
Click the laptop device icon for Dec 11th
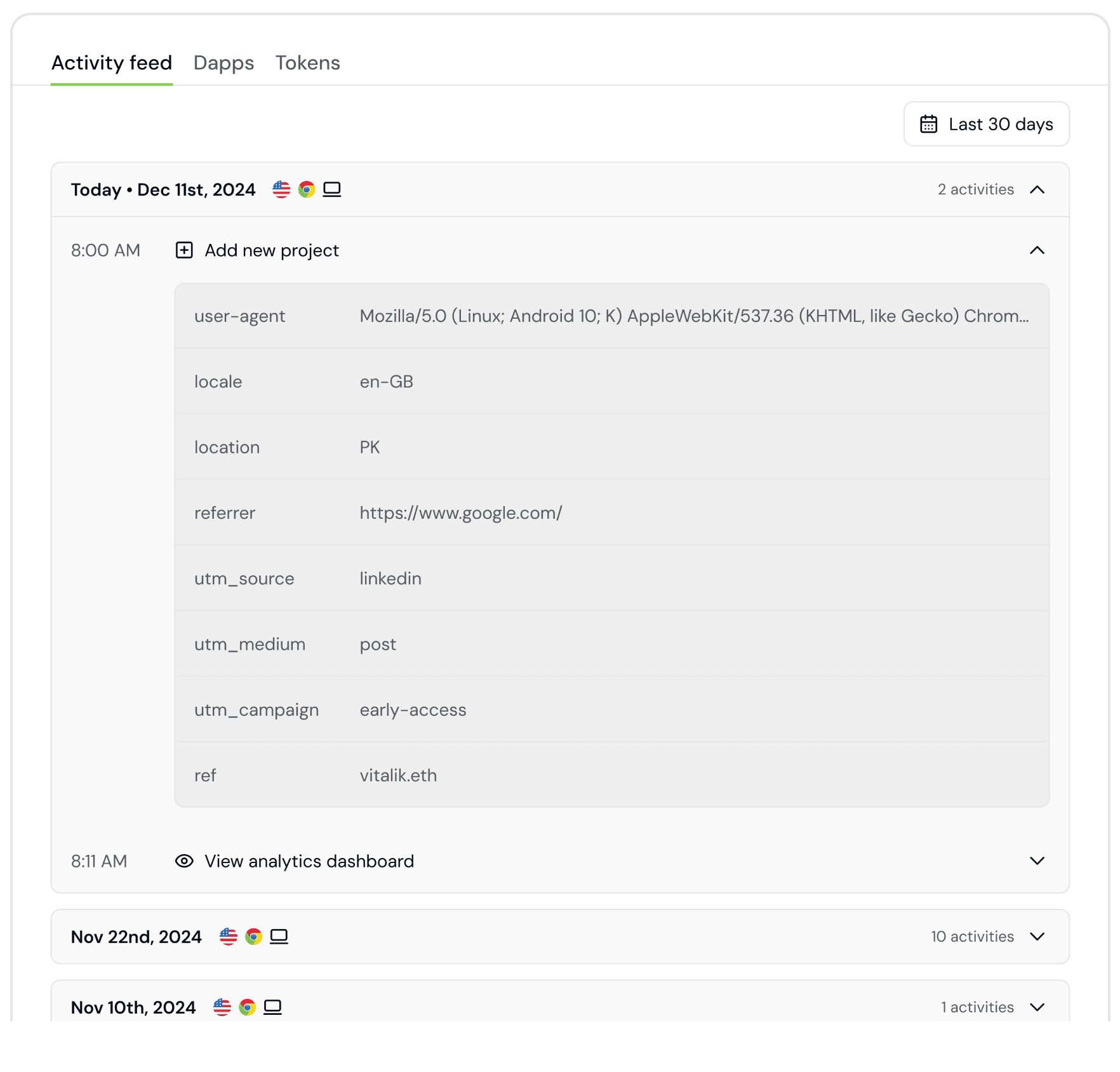pyautogui.click(x=332, y=189)
